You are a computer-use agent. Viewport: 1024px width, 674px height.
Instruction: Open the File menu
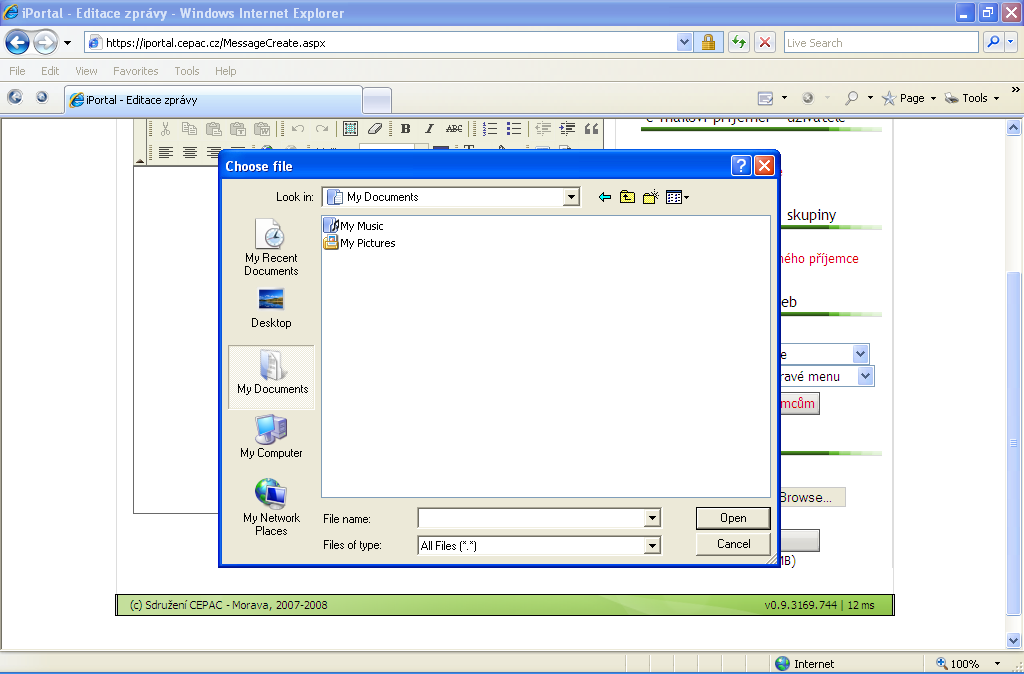click(x=17, y=71)
